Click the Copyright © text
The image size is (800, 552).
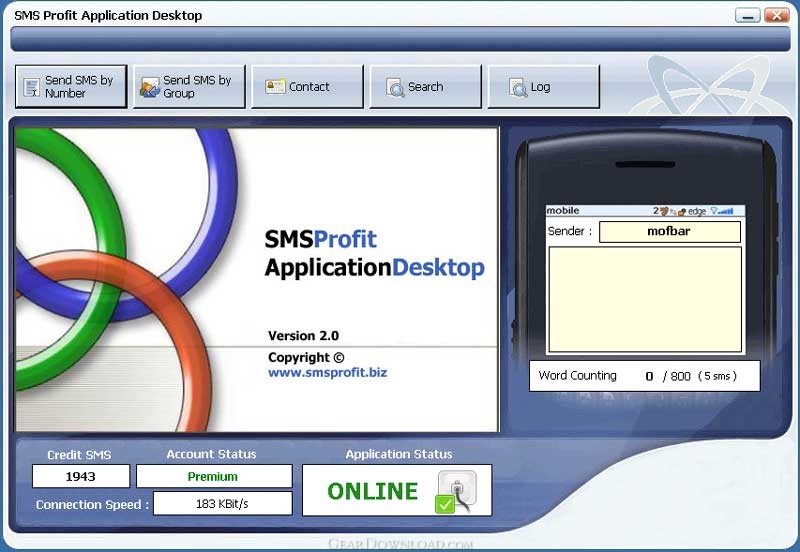[x=306, y=357]
